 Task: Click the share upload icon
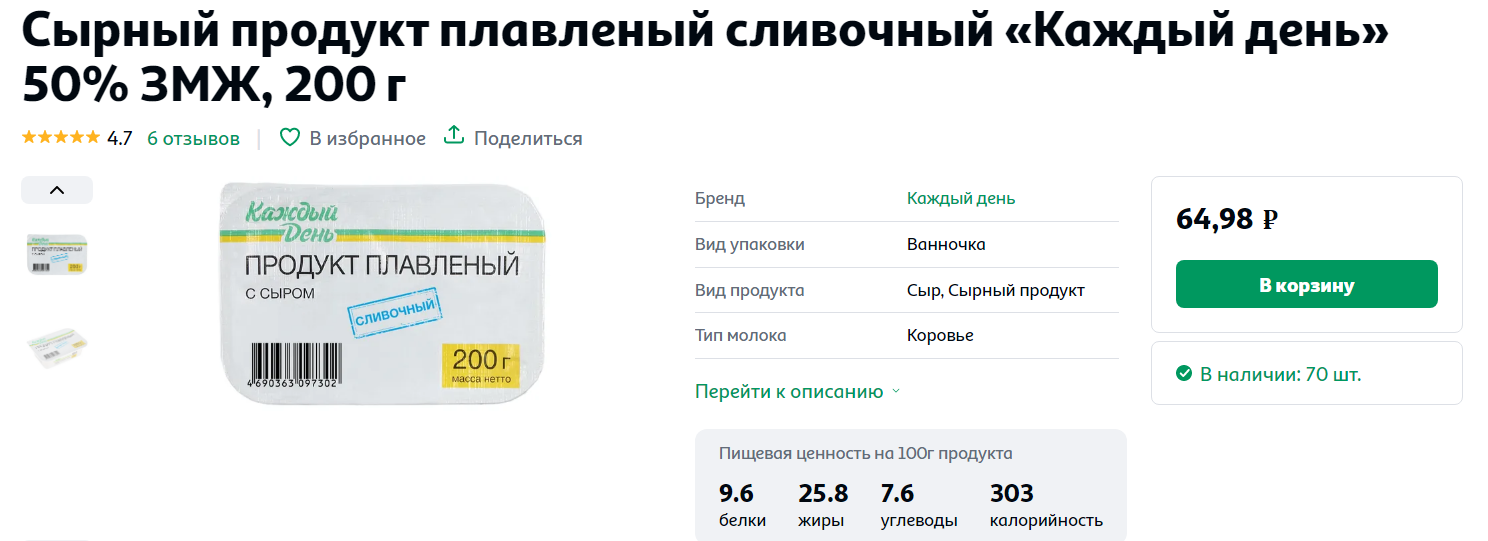click(x=454, y=136)
